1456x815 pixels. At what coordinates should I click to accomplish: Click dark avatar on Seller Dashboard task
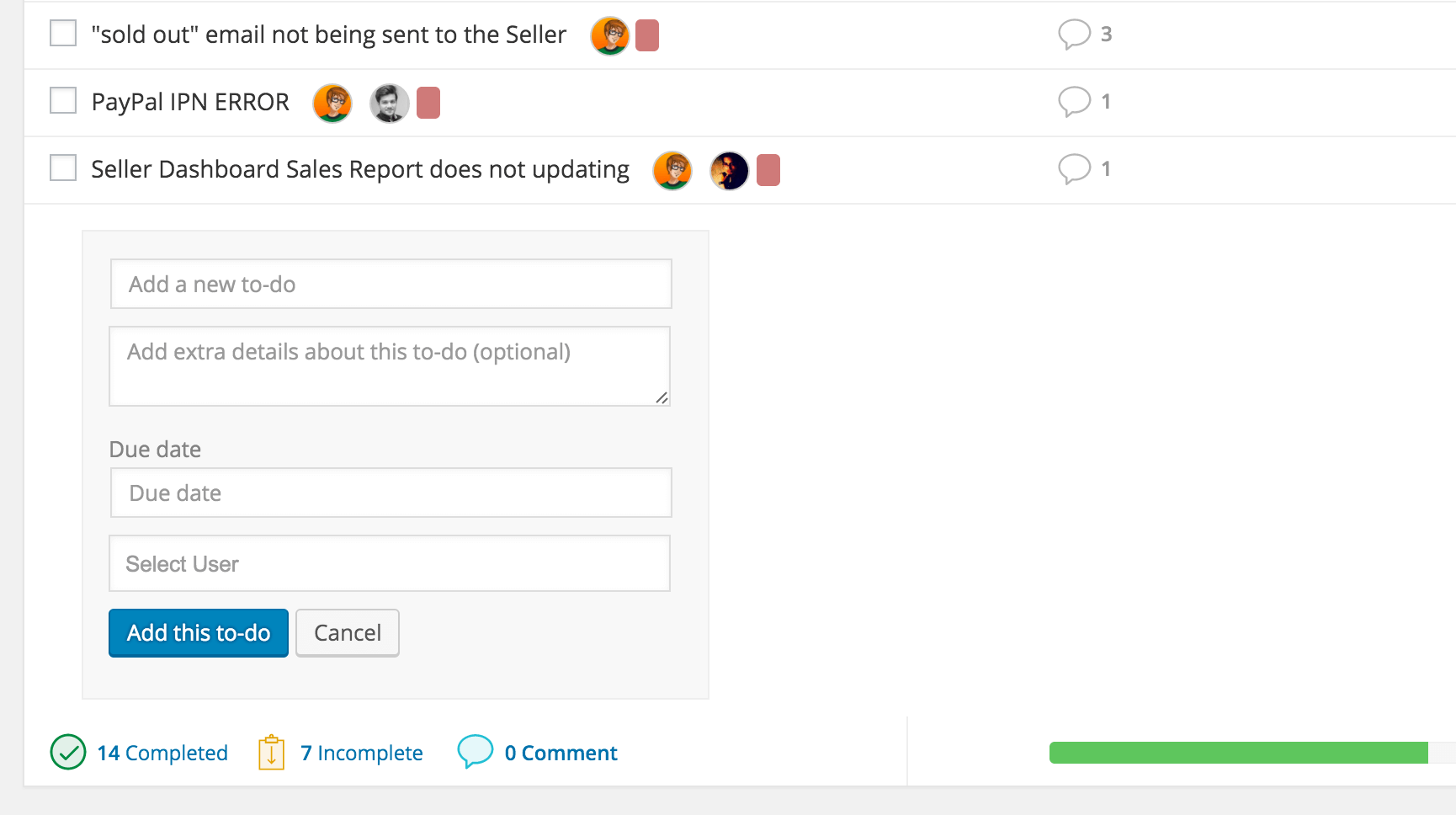tap(730, 171)
